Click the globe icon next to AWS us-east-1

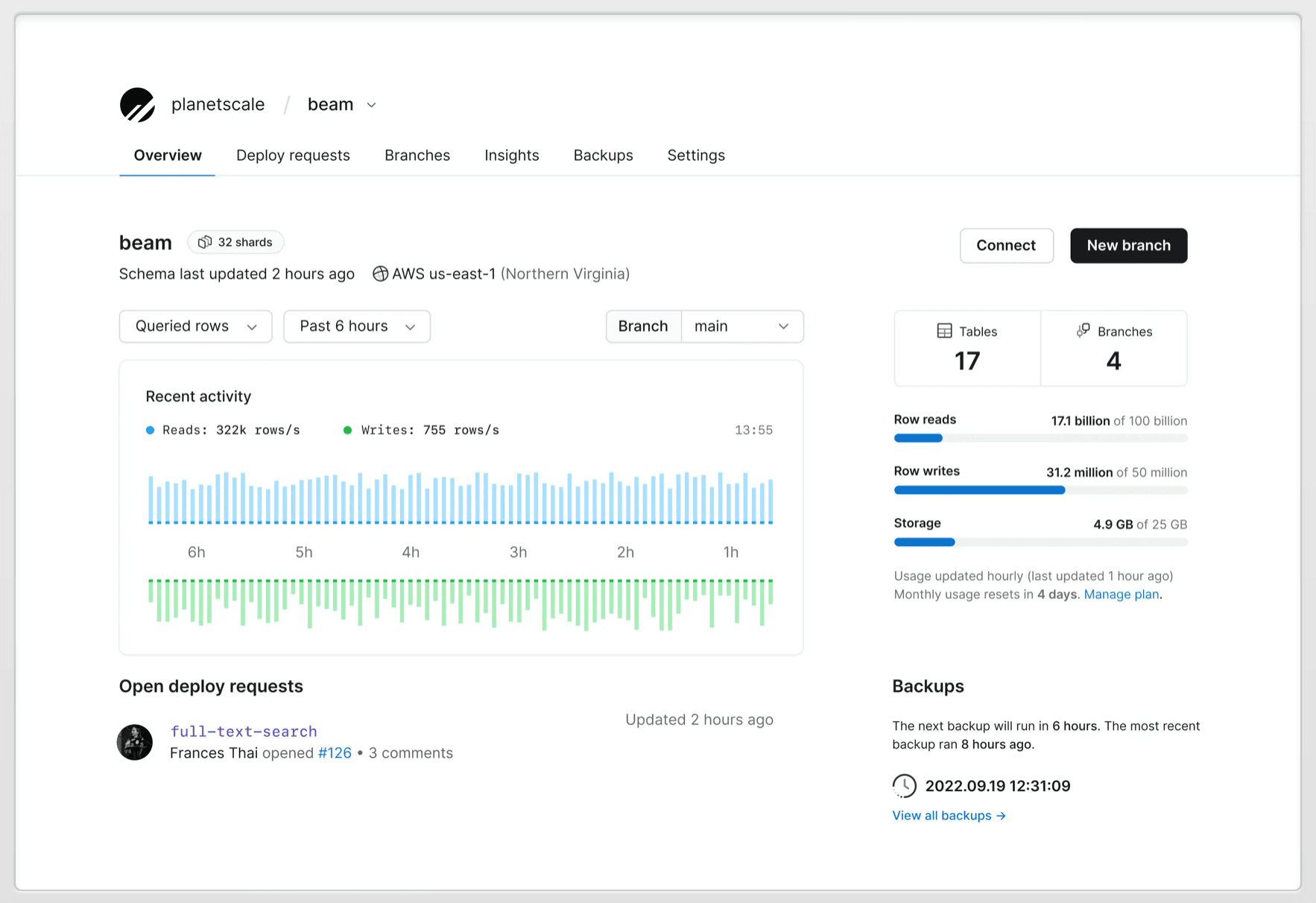click(380, 273)
